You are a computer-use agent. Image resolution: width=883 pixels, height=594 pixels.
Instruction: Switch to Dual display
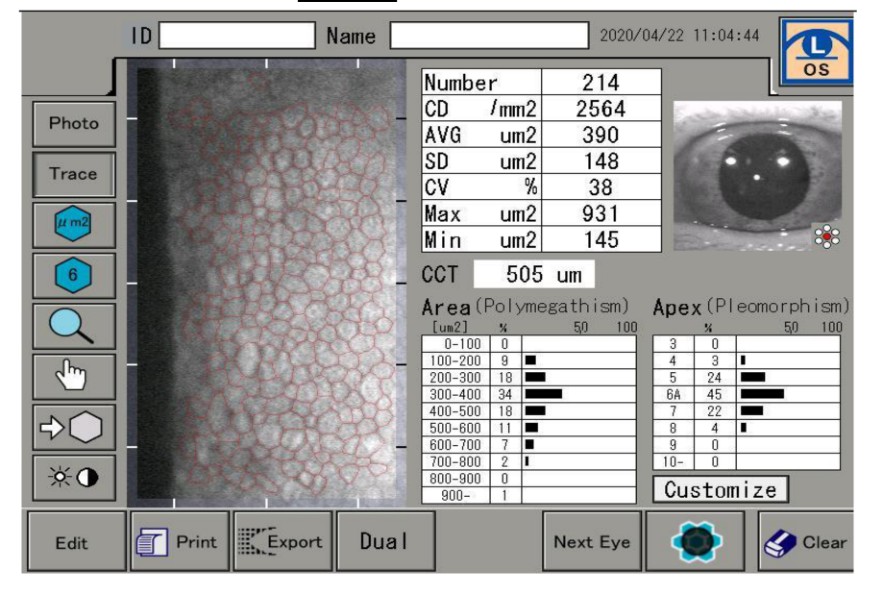386,542
